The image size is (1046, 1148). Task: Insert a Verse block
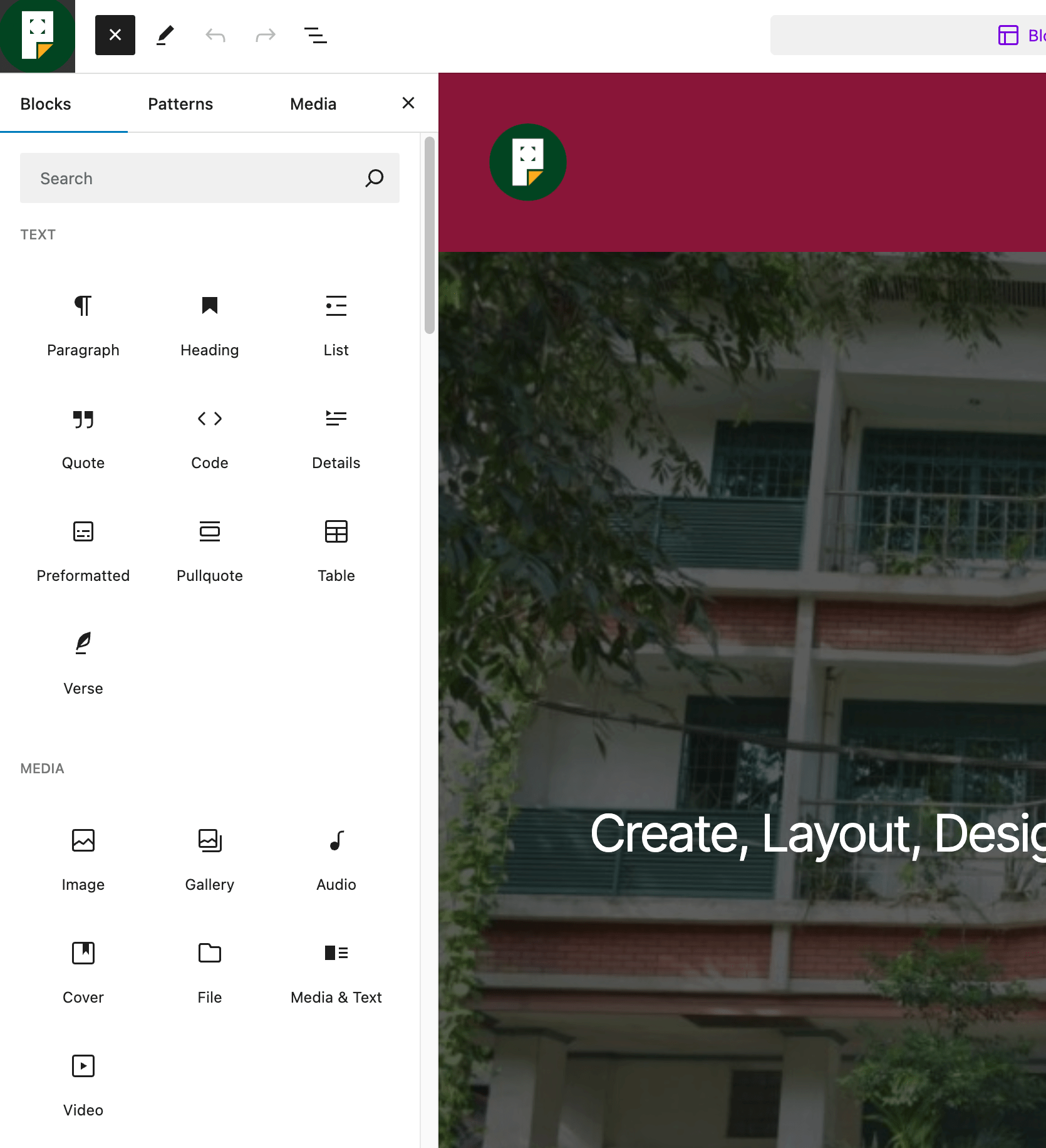coord(83,664)
